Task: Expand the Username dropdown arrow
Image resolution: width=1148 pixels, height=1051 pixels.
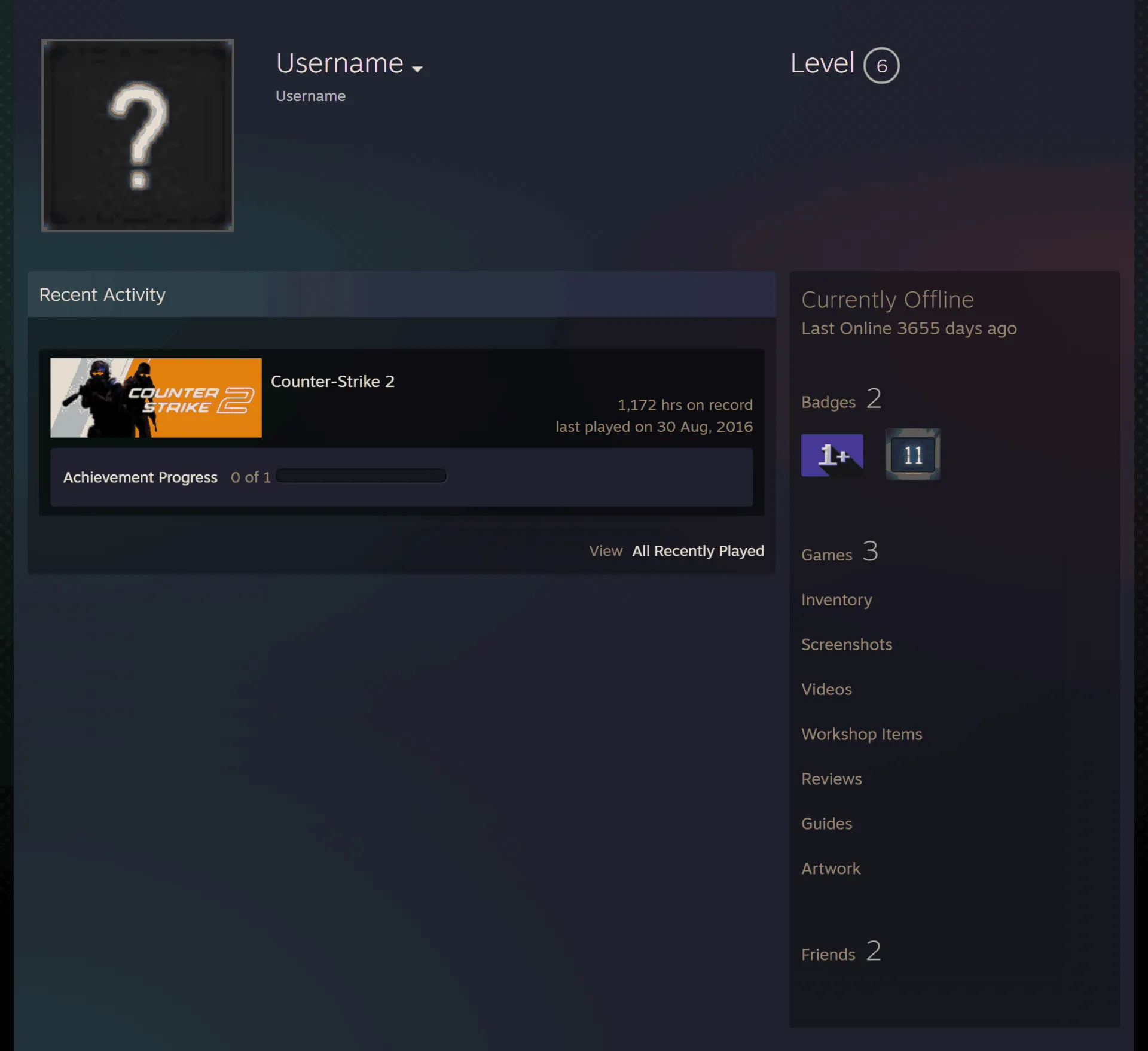Action: pyautogui.click(x=417, y=69)
